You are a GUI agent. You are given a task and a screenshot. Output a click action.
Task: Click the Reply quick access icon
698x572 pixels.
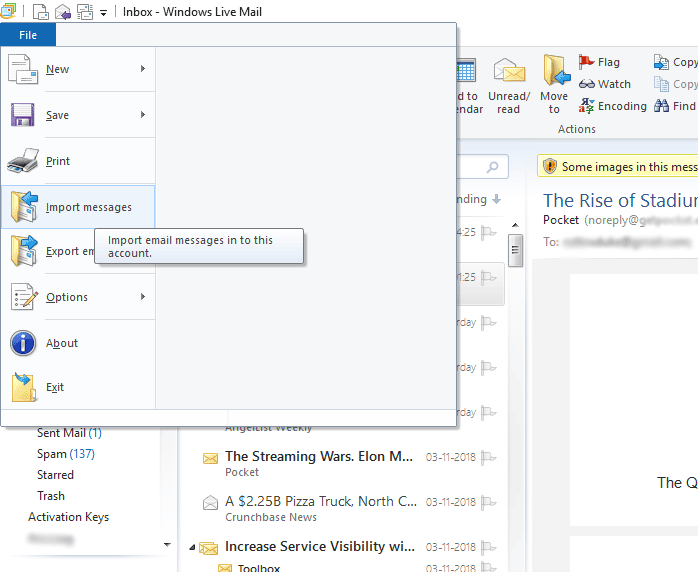[x=63, y=12]
